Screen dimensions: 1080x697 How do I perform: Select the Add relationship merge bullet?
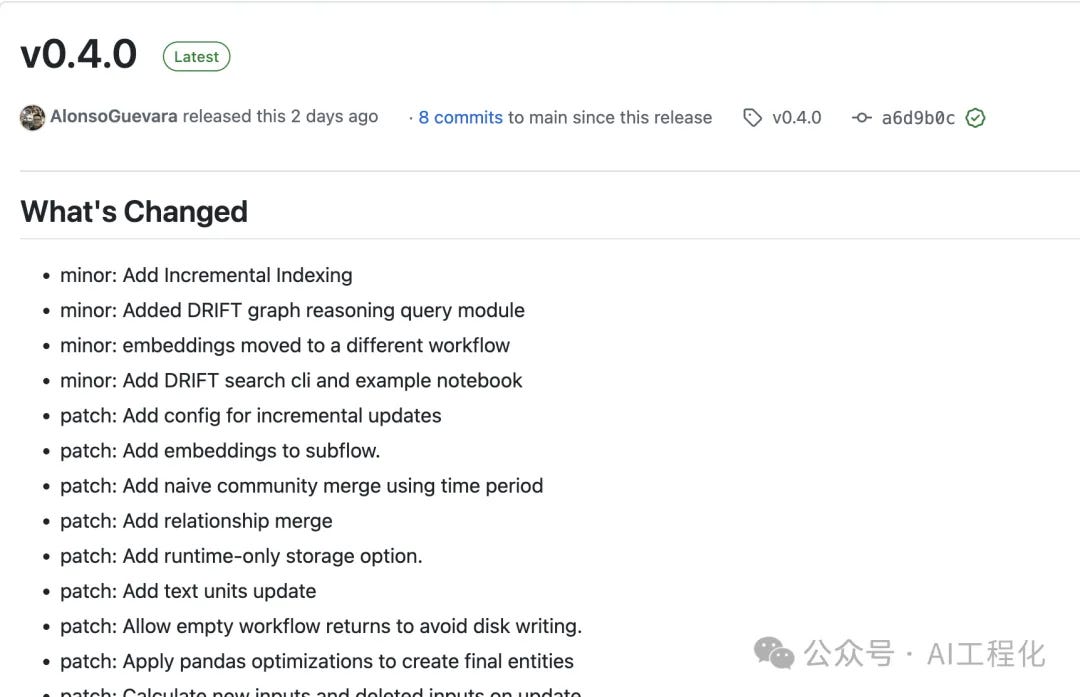(x=196, y=520)
